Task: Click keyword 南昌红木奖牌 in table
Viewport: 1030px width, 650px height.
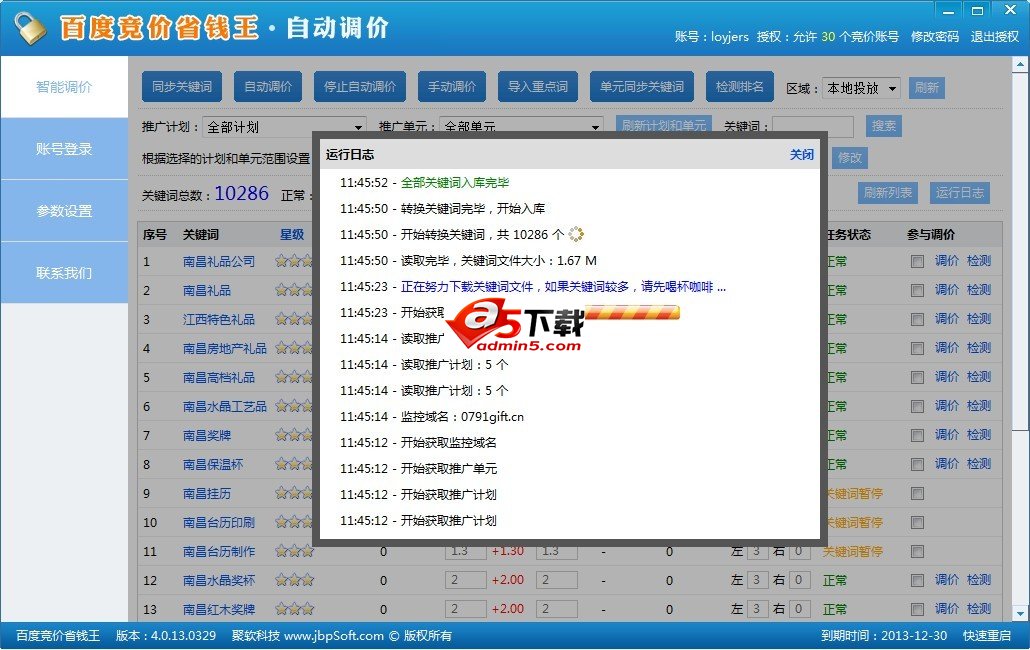Action: pos(219,609)
